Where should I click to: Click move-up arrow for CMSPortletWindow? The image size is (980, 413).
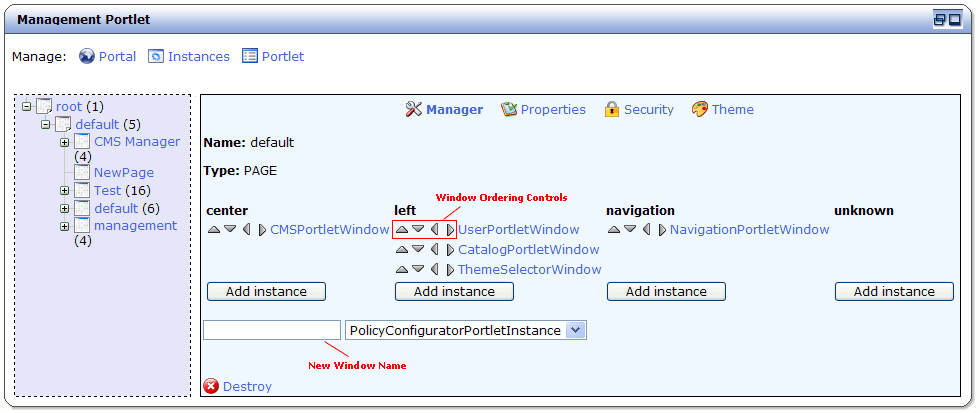[x=214, y=230]
